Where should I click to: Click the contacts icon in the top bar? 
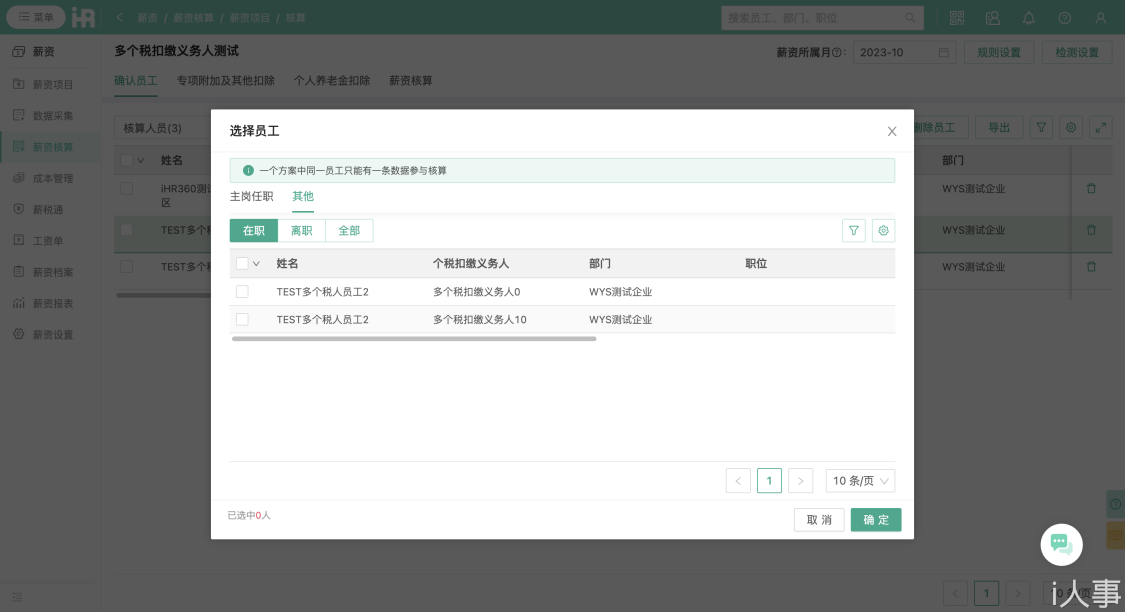(992, 18)
